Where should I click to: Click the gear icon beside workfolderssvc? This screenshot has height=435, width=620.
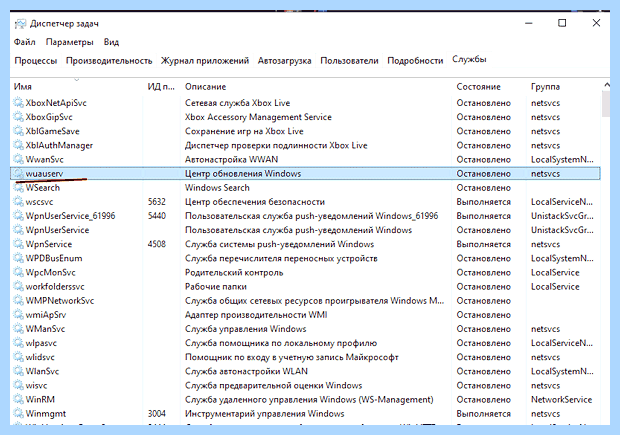tap(18, 286)
